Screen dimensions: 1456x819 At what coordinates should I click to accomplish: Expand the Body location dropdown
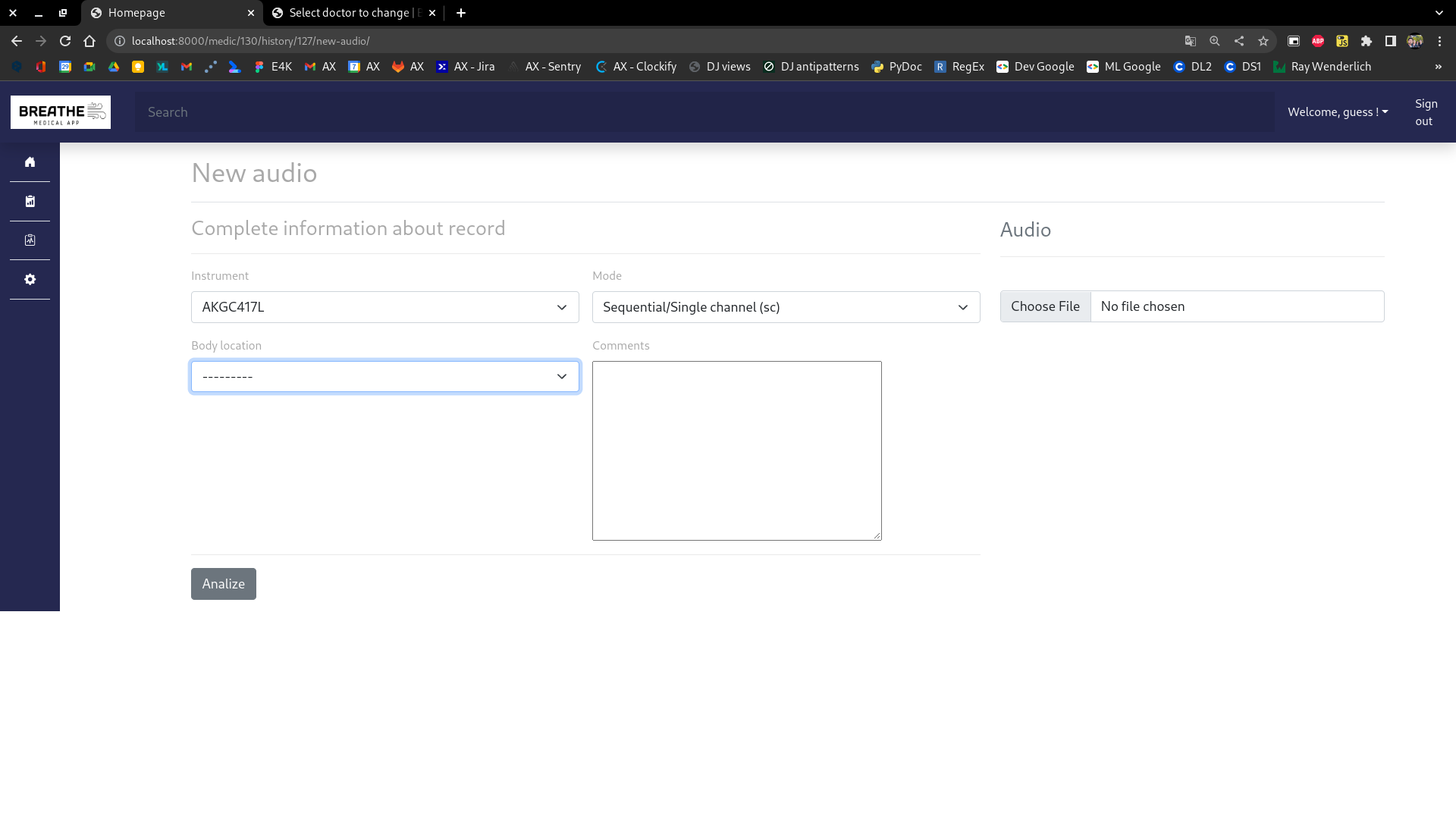[x=384, y=376]
